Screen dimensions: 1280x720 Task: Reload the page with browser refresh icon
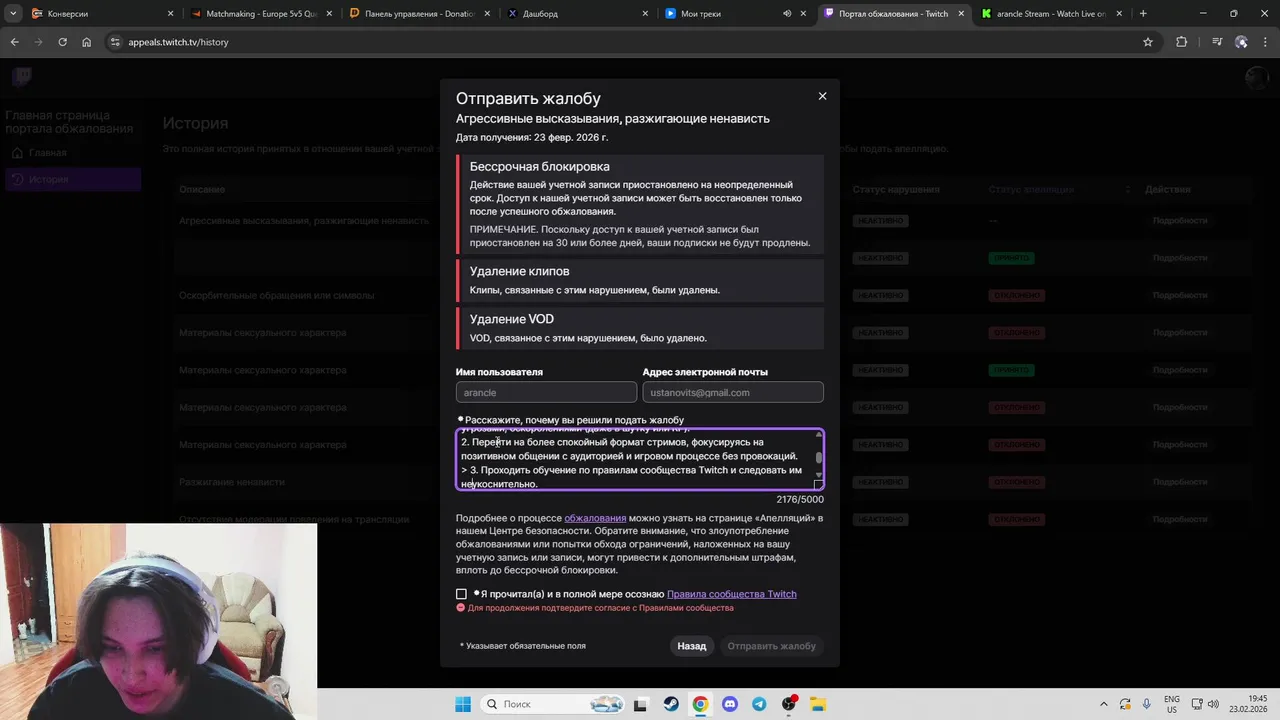(62, 42)
